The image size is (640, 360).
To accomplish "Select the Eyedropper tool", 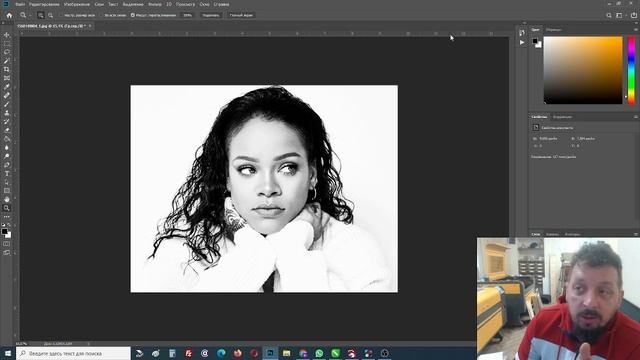I will [7, 87].
